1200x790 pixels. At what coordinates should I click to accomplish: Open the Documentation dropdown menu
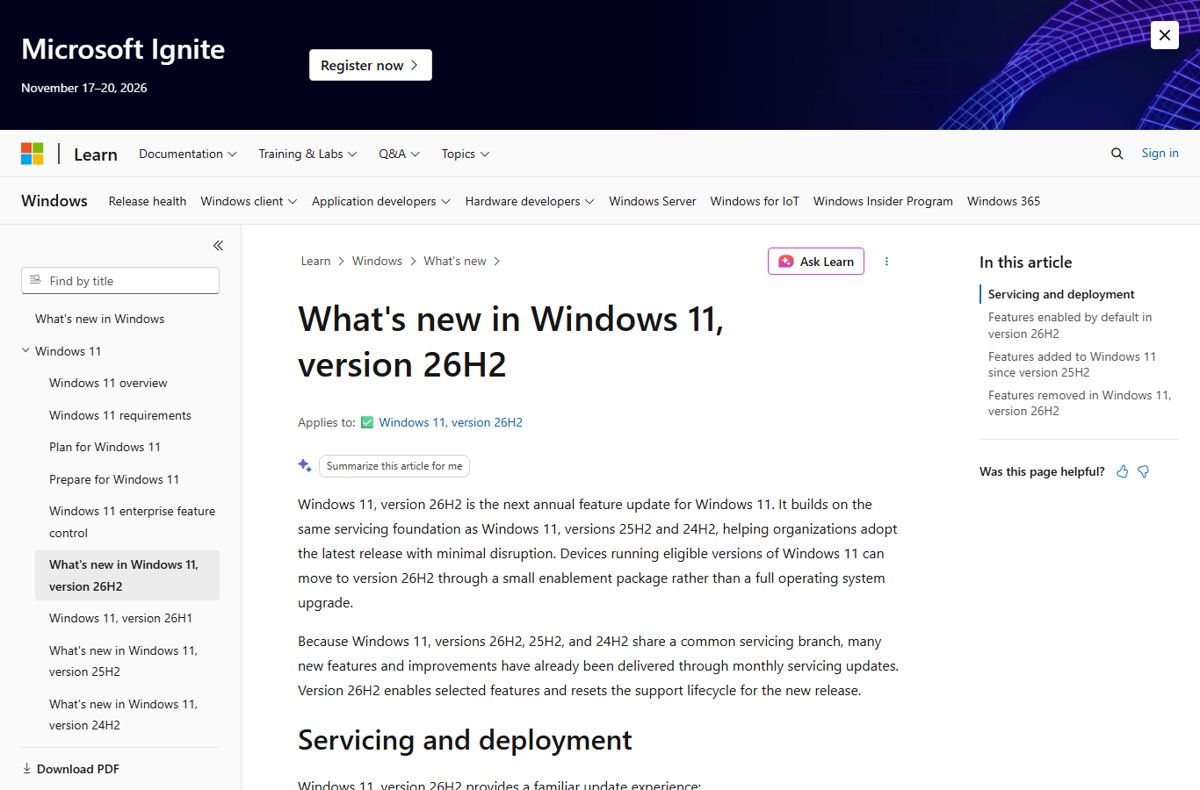coord(188,154)
